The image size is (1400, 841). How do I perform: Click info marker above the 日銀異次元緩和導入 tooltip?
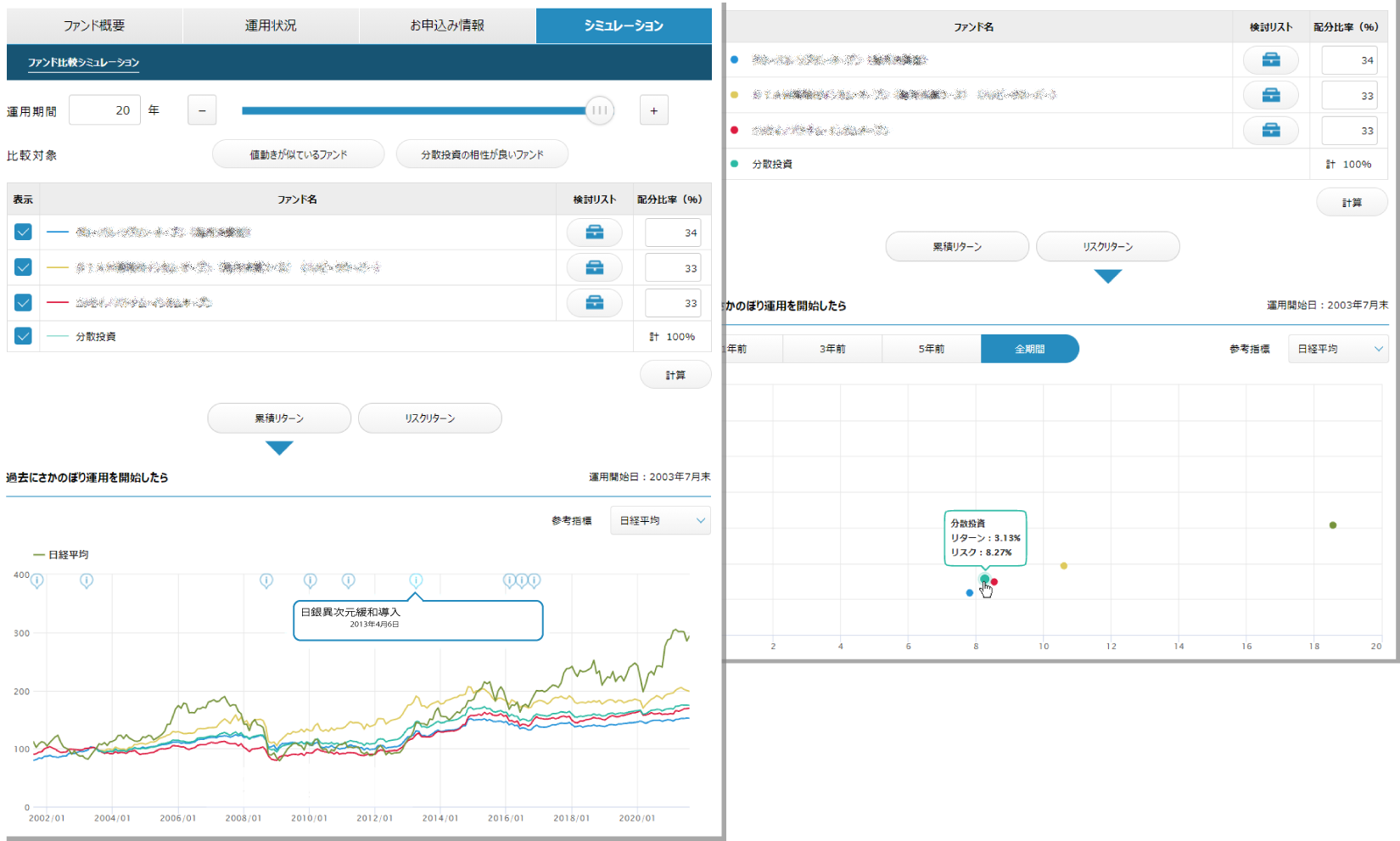[x=416, y=580]
